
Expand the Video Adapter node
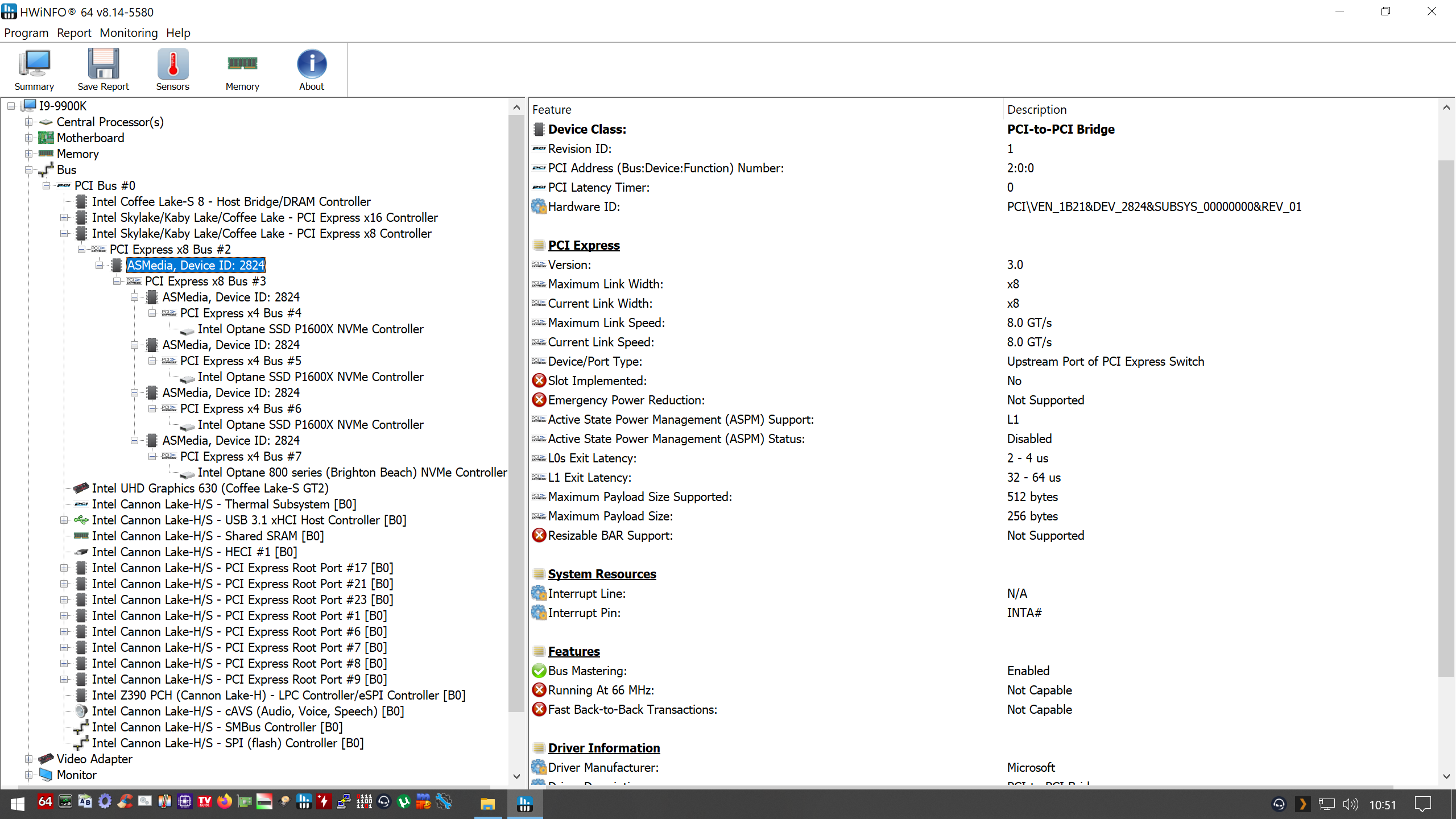[28, 759]
